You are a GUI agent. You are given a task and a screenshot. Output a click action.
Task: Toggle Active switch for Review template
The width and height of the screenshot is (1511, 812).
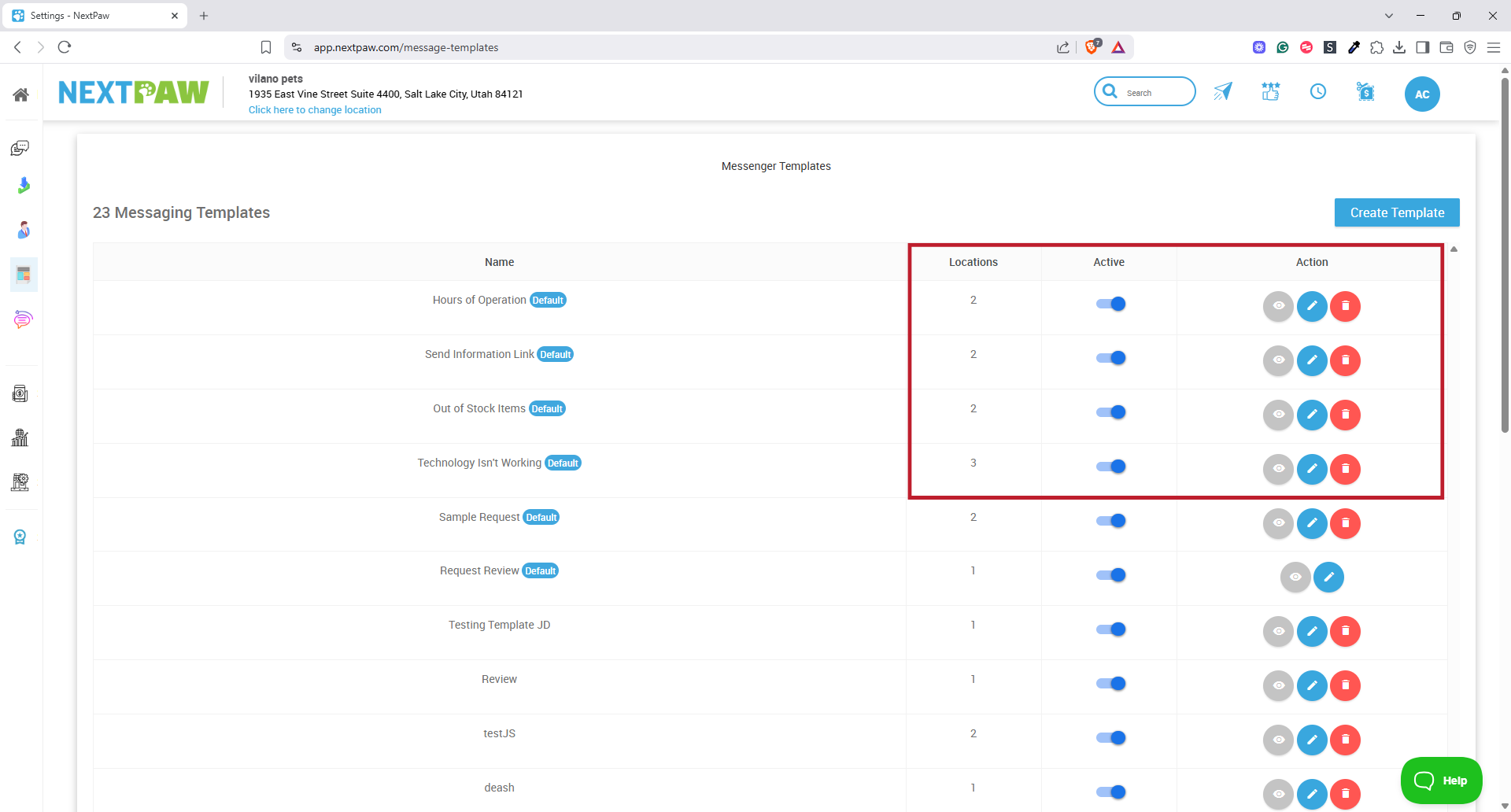(x=1110, y=684)
